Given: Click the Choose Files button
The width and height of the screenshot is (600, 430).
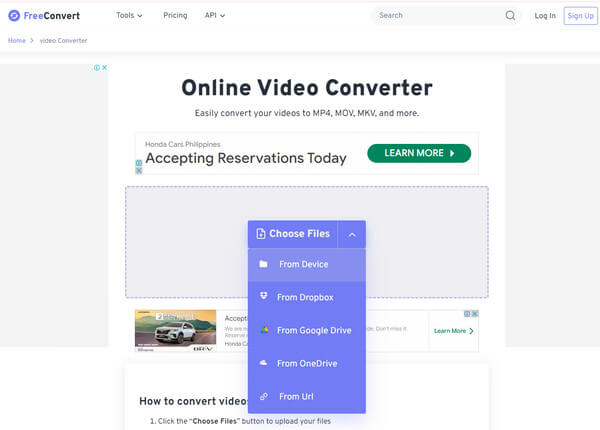Looking at the screenshot, I should 293,234.
